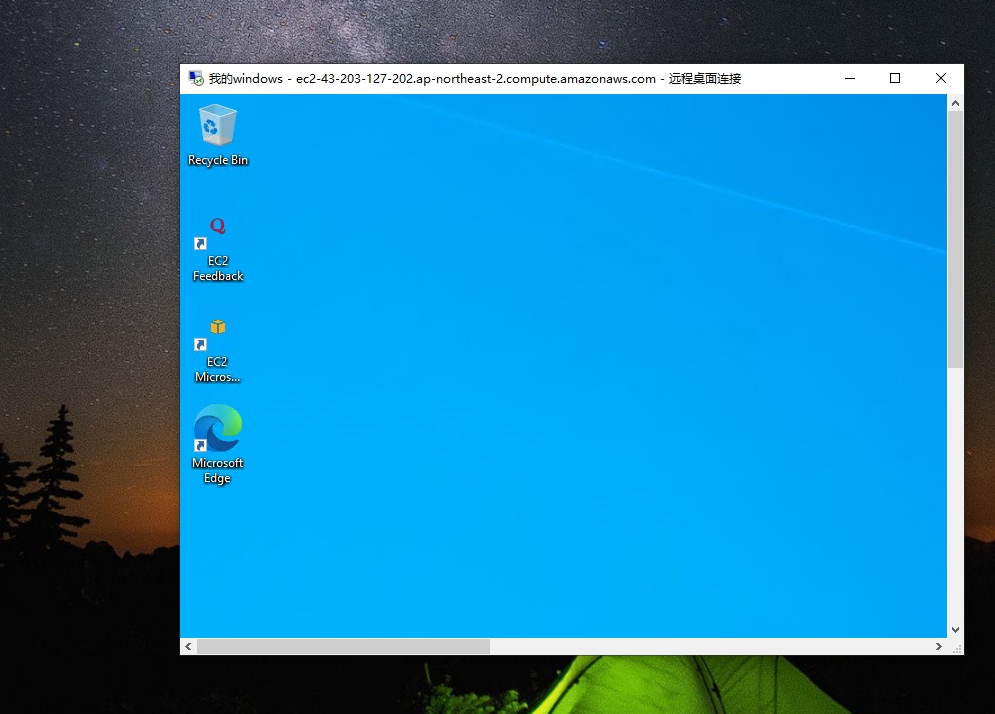The width and height of the screenshot is (995, 714).
Task: Click the horizontal scrollbar thumb
Action: (343, 646)
